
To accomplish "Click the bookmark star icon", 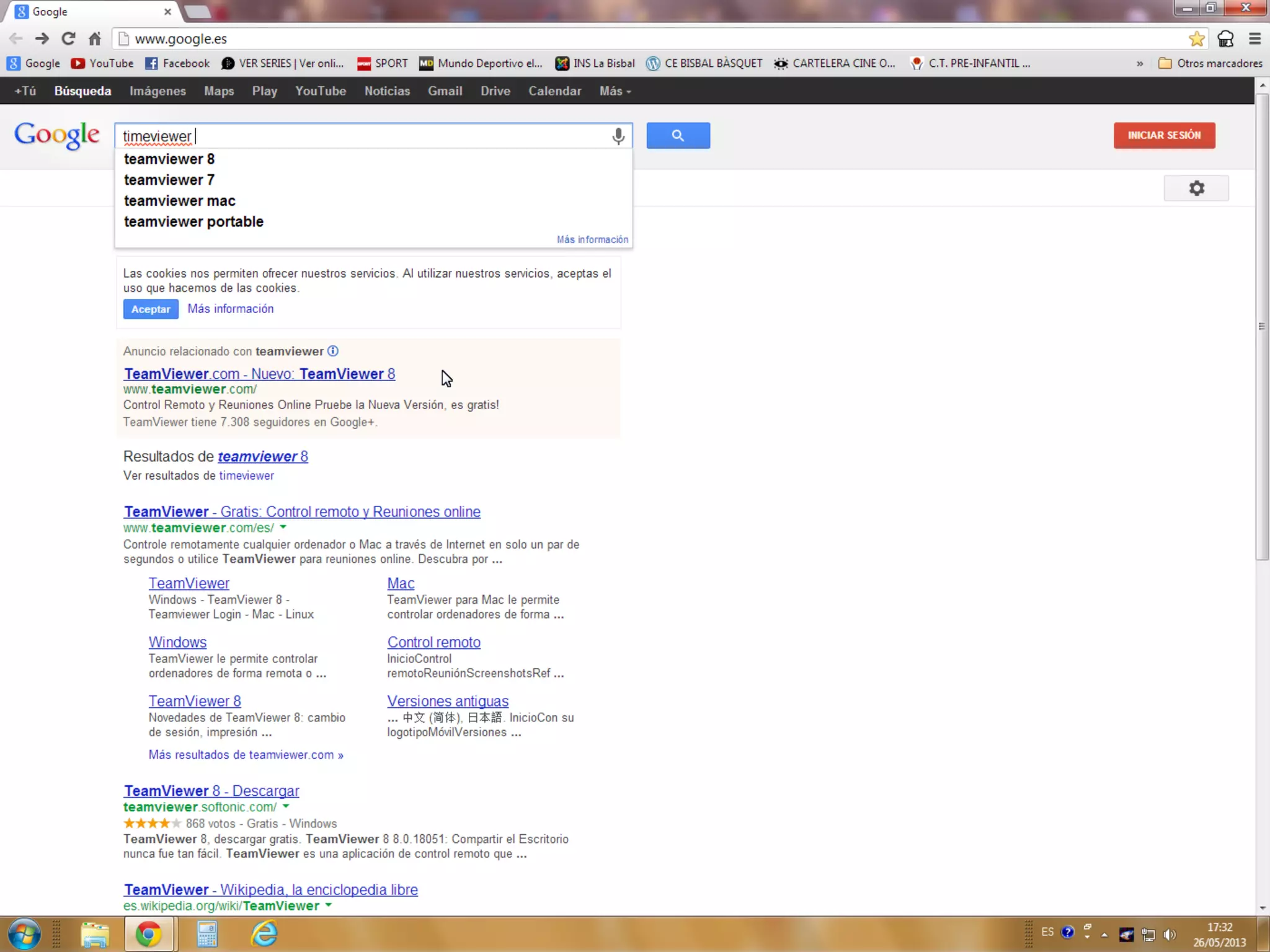I will [x=1196, y=39].
